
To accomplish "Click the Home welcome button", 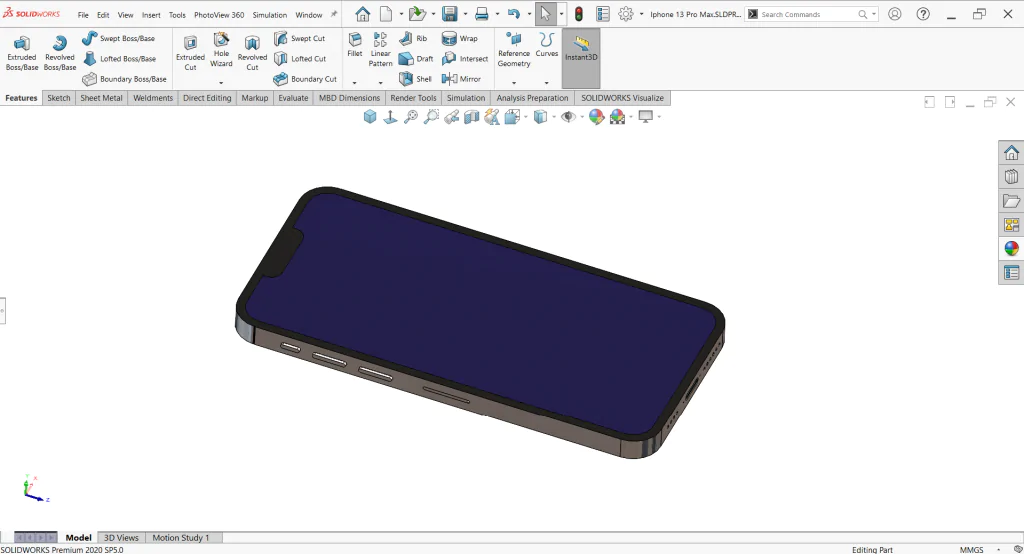I will click(362, 14).
